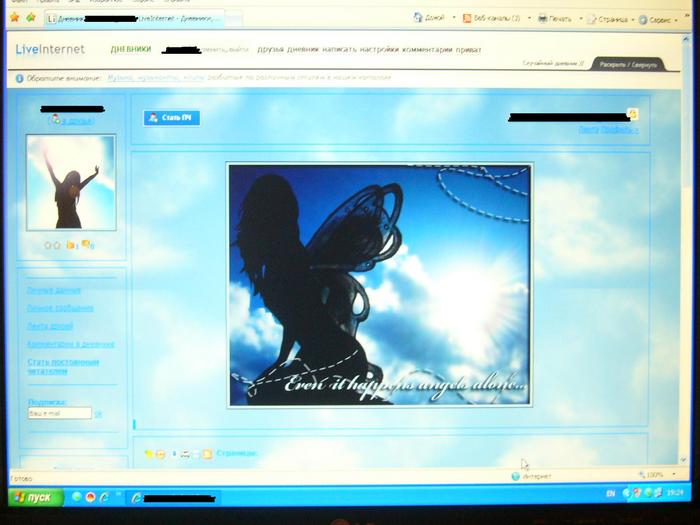The width and height of the screenshot is (700, 525).
Task: Click the page scrollbar up arrow
Action: pos(686,39)
